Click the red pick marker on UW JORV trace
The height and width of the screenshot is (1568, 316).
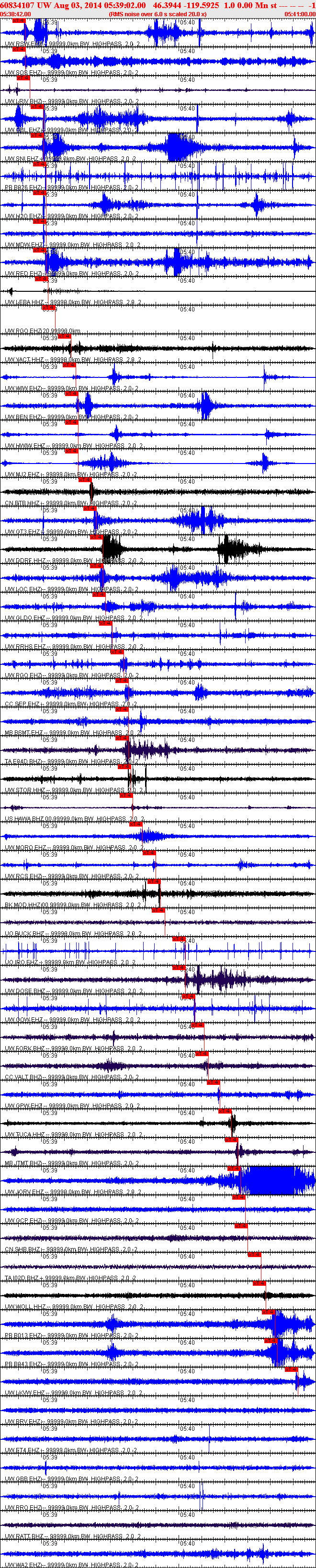point(234,1168)
